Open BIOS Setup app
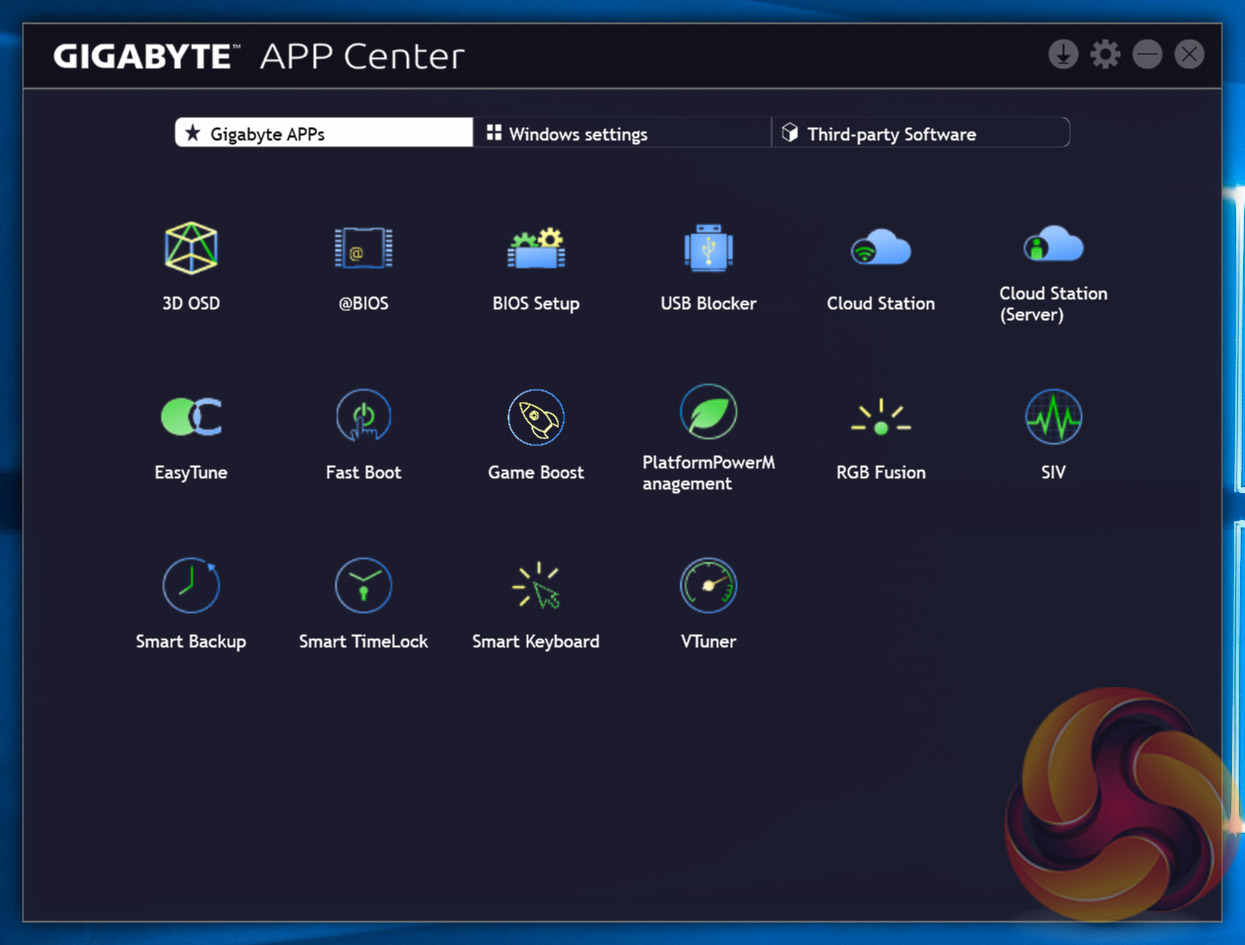This screenshot has height=945, width=1245. coord(536,248)
